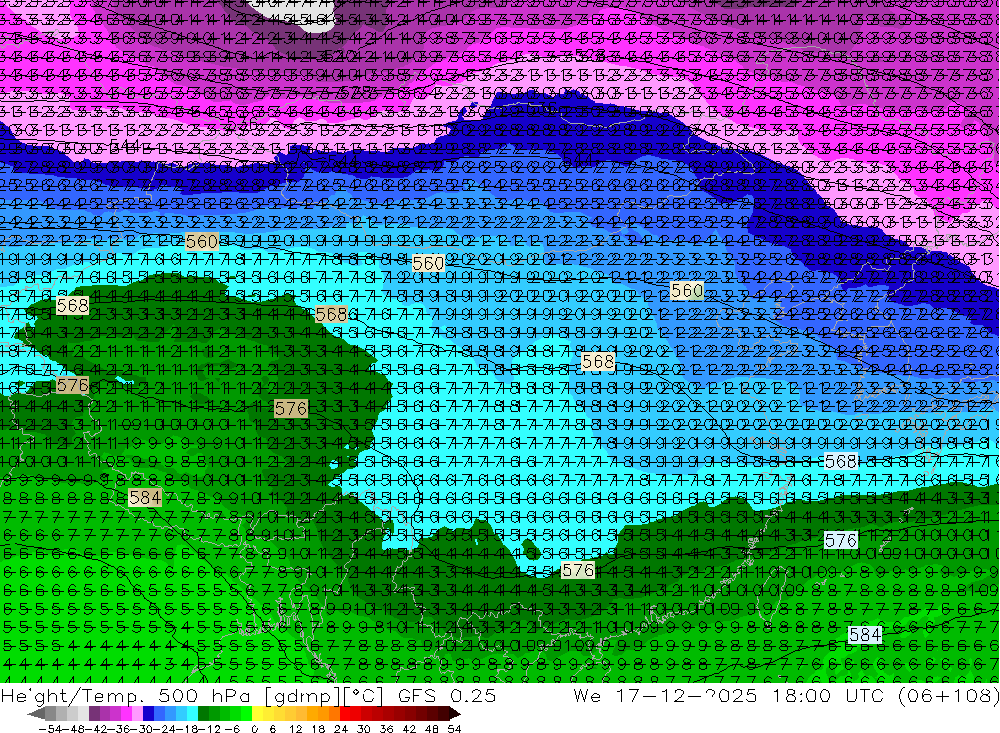Click the bright red legend color segment
Image resolution: width=1000 pixels, height=733 pixels.
click(x=345, y=714)
